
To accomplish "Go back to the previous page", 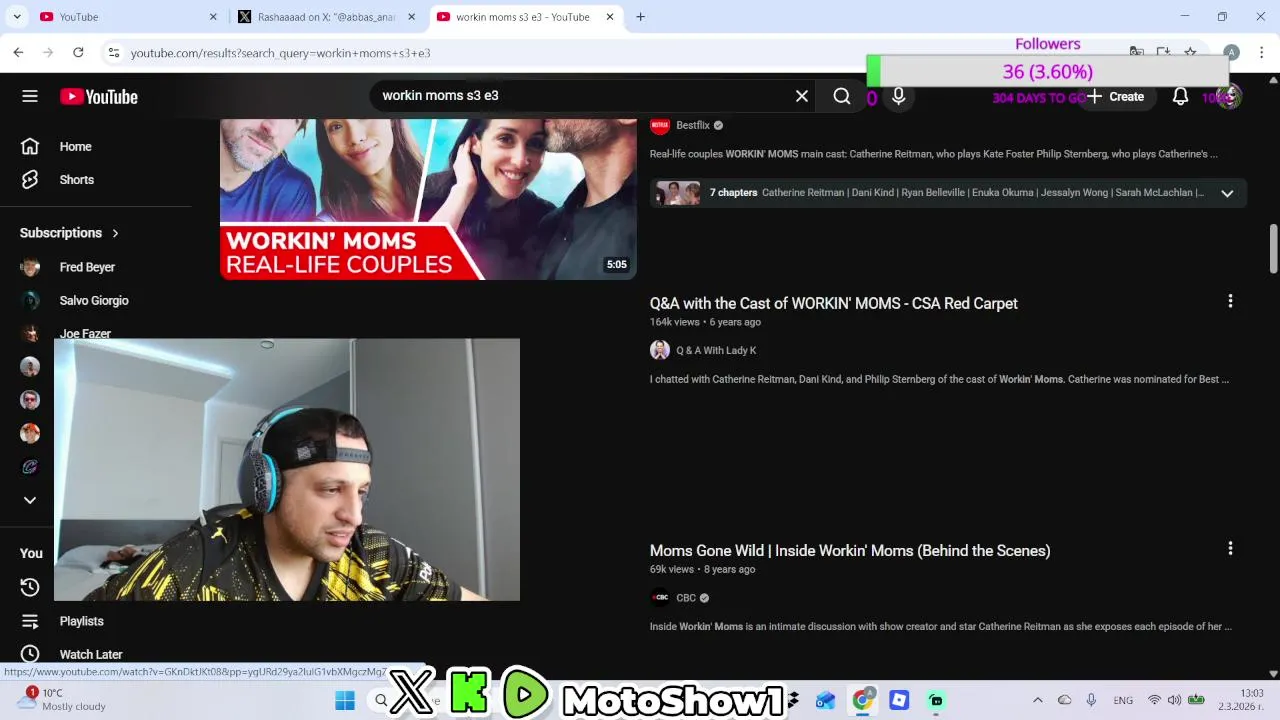I will click(x=18, y=52).
